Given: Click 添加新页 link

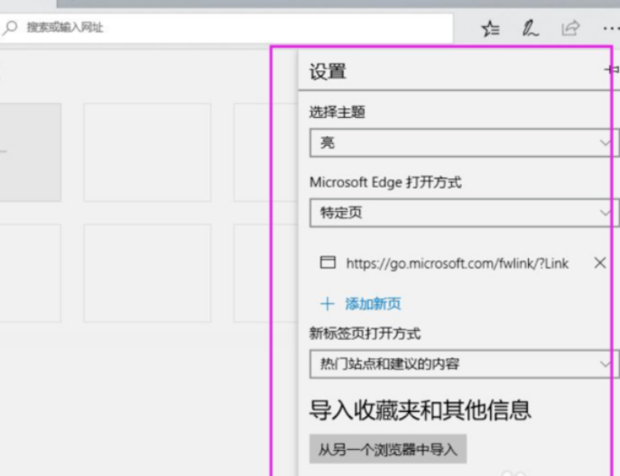Looking at the screenshot, I should coord(373,304).
